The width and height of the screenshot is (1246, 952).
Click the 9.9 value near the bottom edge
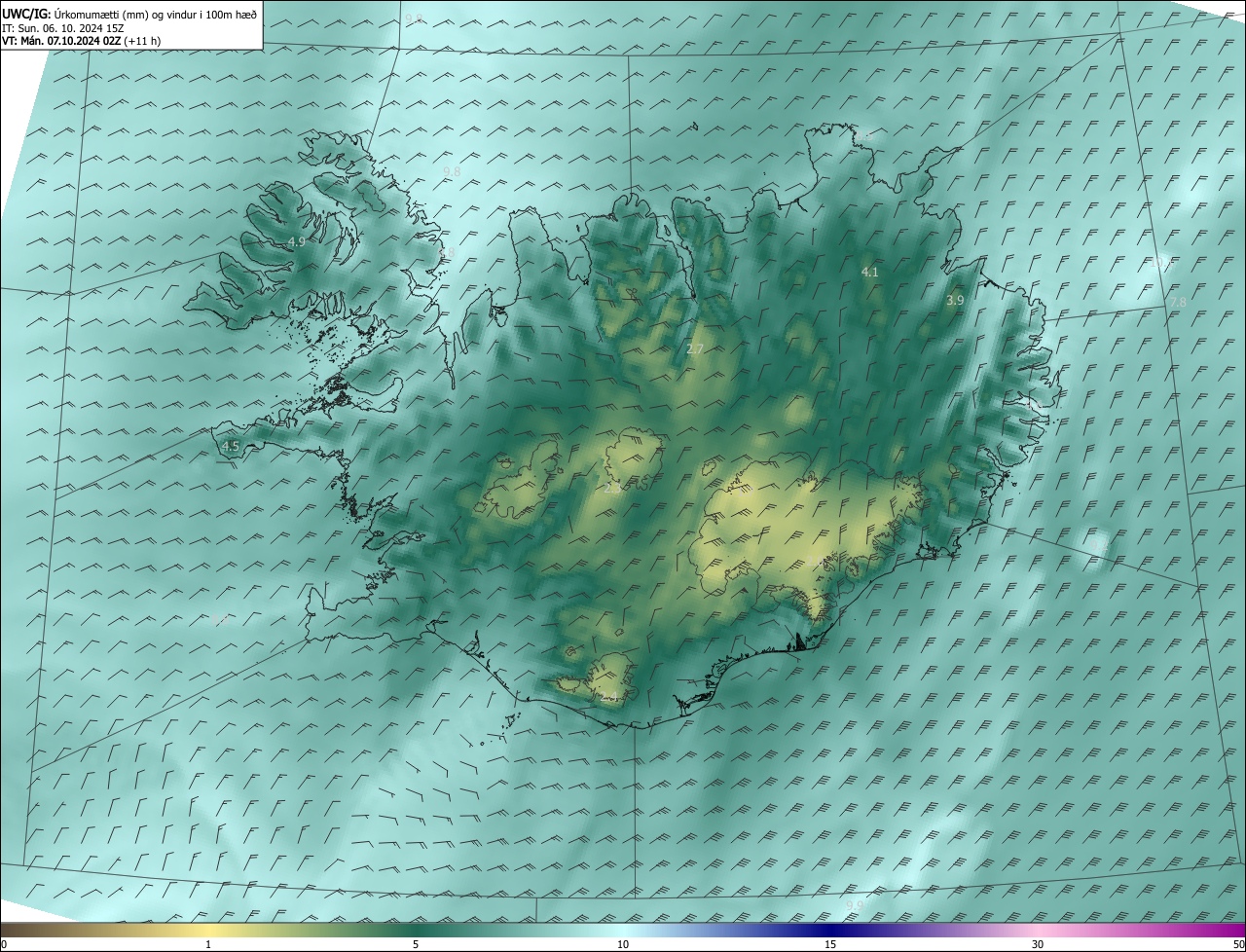(x=855, y=905)
